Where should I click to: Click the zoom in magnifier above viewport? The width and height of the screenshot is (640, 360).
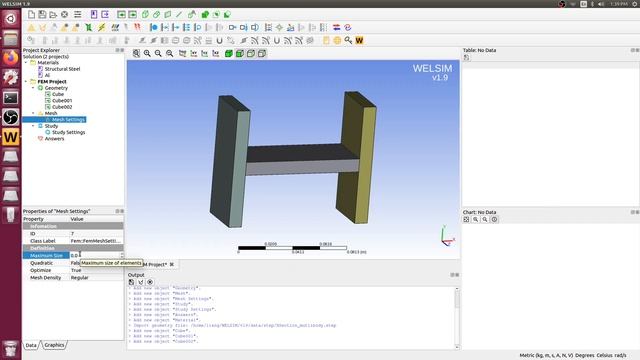(147, 53)
